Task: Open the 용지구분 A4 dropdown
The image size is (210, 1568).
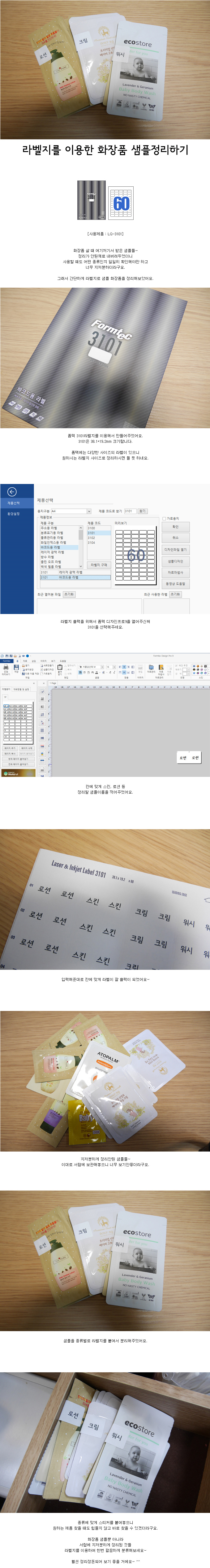Action: pos(71,511)
